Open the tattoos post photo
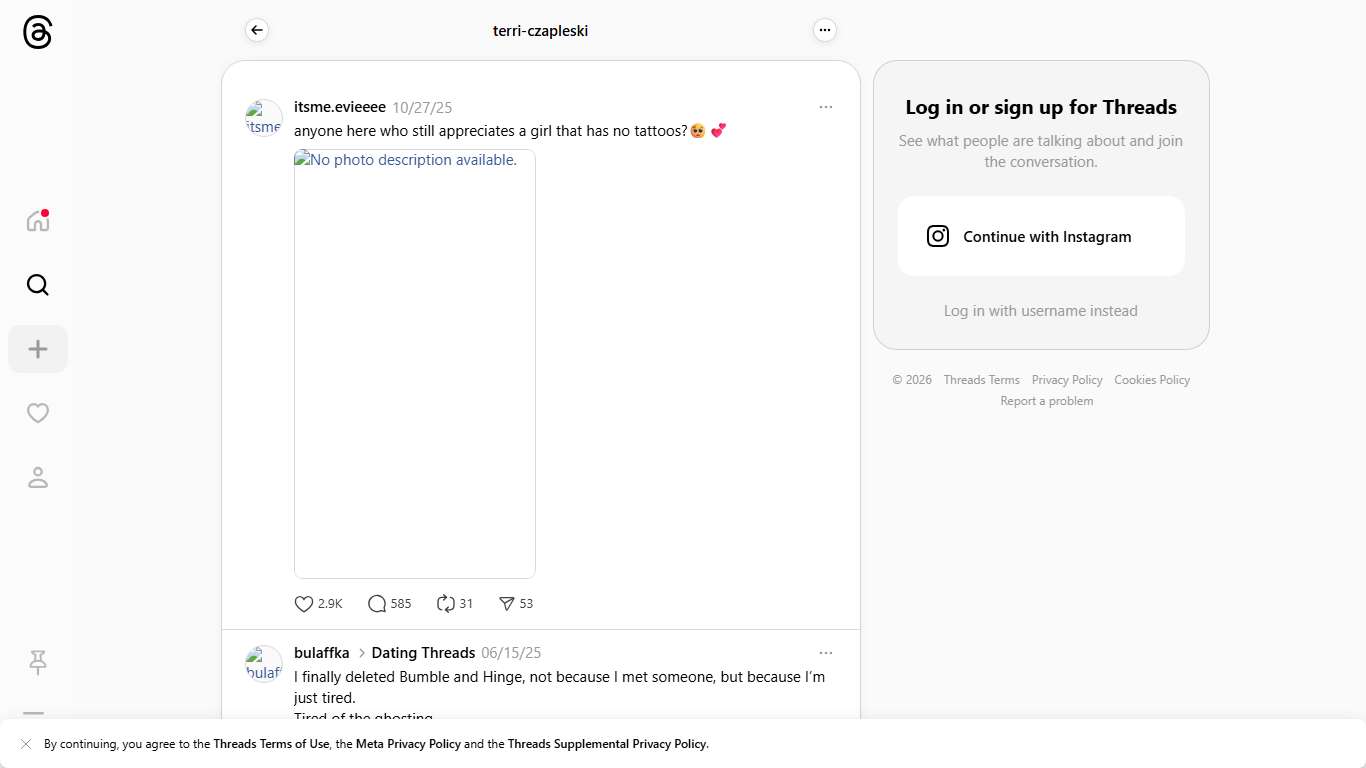Screen dimensions: 1366x768 [x=415, y=364]
